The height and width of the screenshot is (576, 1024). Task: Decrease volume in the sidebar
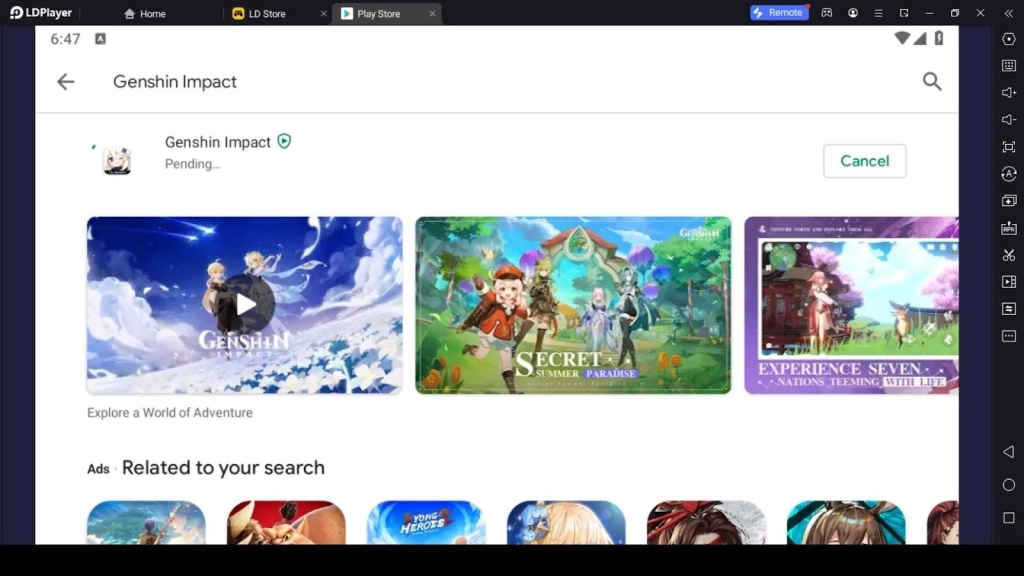[x=1009, y=120]
